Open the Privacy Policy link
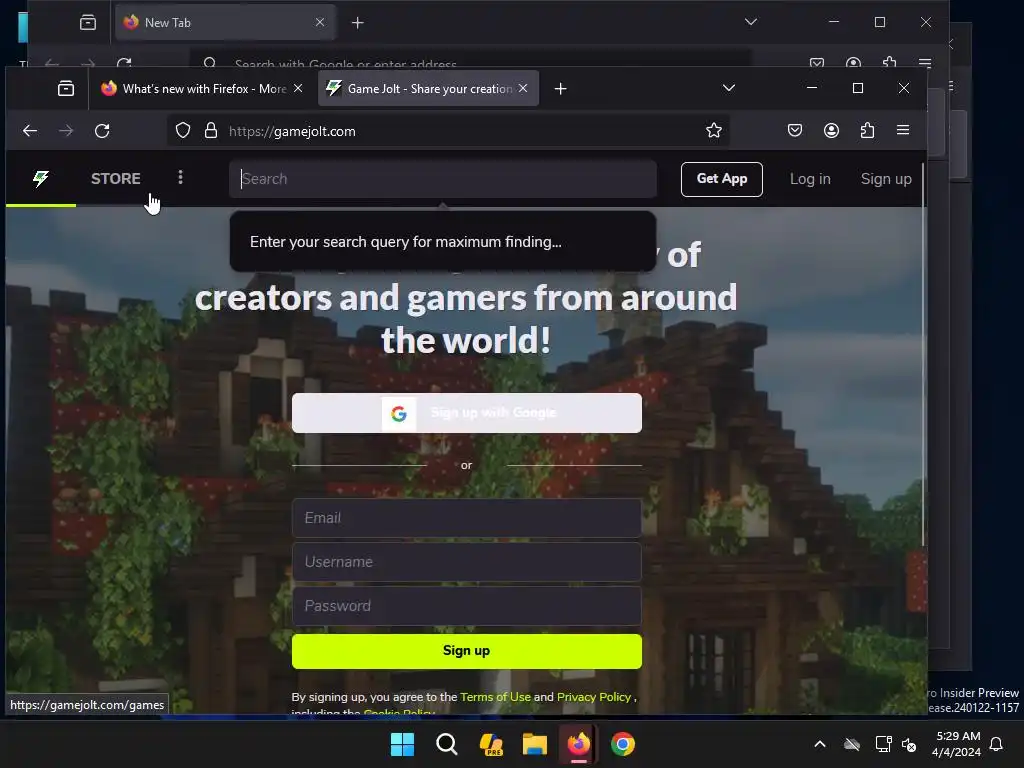This screenshot has height=768, width=1024. [594, 697]
